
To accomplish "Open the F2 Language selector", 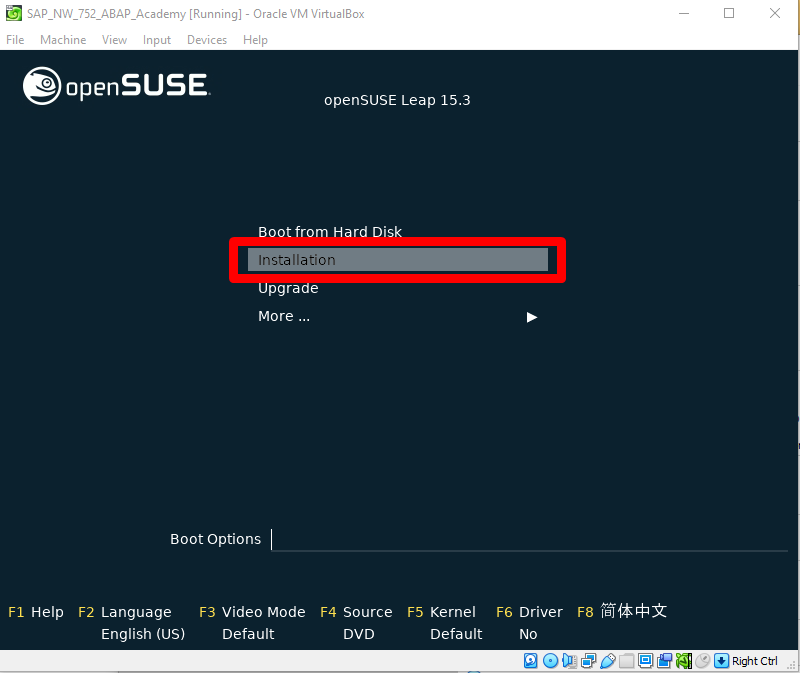I will (124, 612).
